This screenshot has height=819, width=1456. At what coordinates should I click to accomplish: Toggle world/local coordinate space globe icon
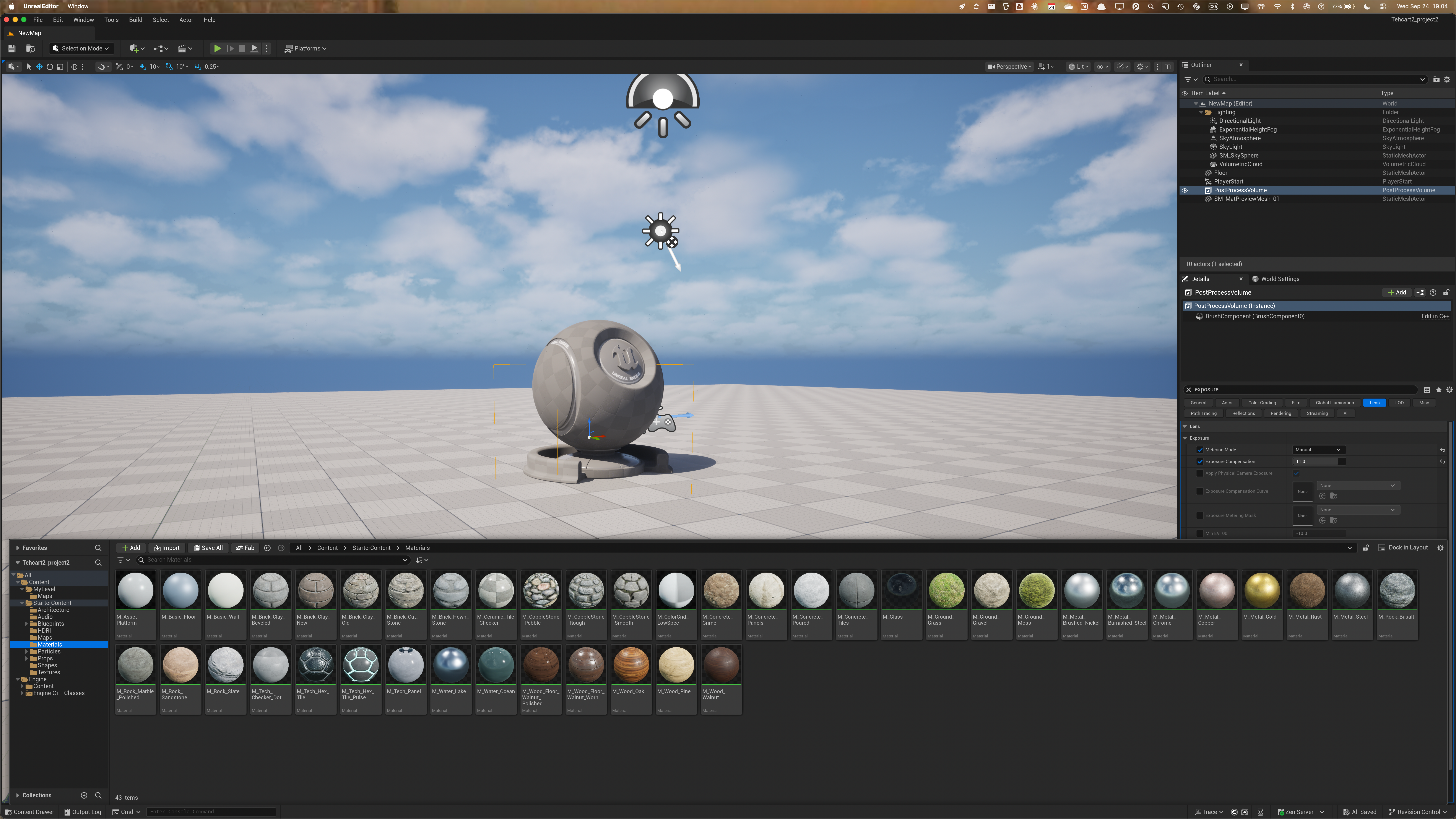pos(74,67)
